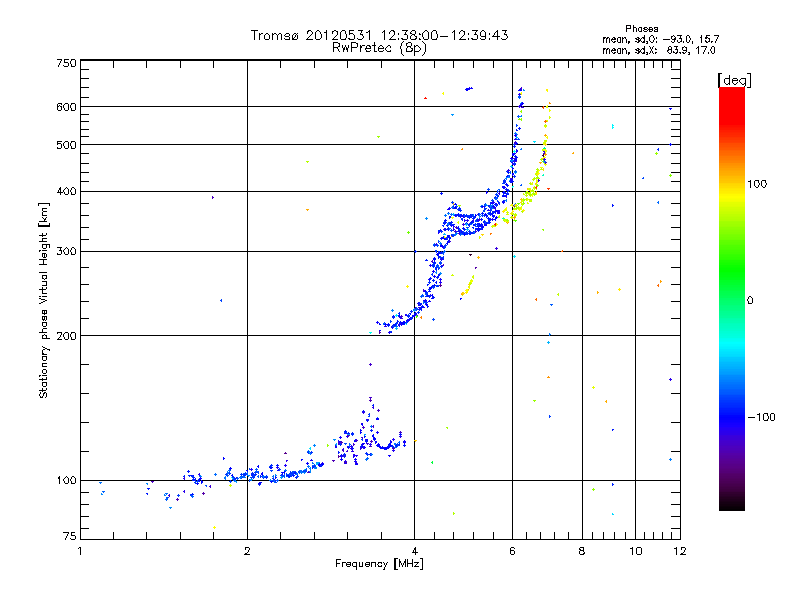Click the '400' y-axis tick label
Screen dimensions: 800x600
pos(66,192)
